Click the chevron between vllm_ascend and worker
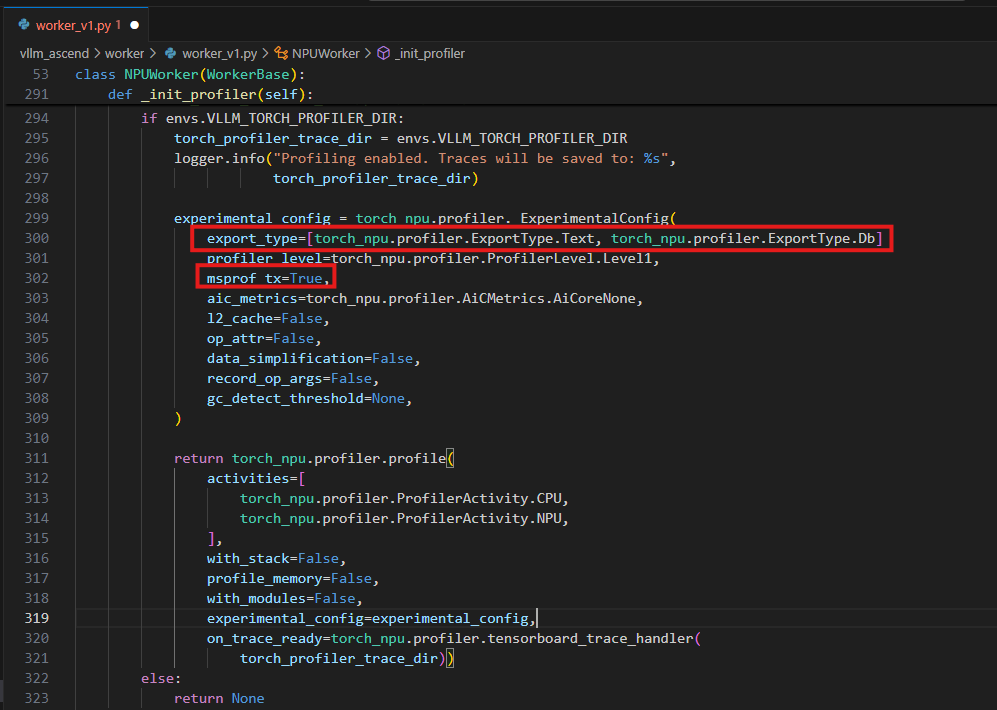 click(x=97, y=54)
